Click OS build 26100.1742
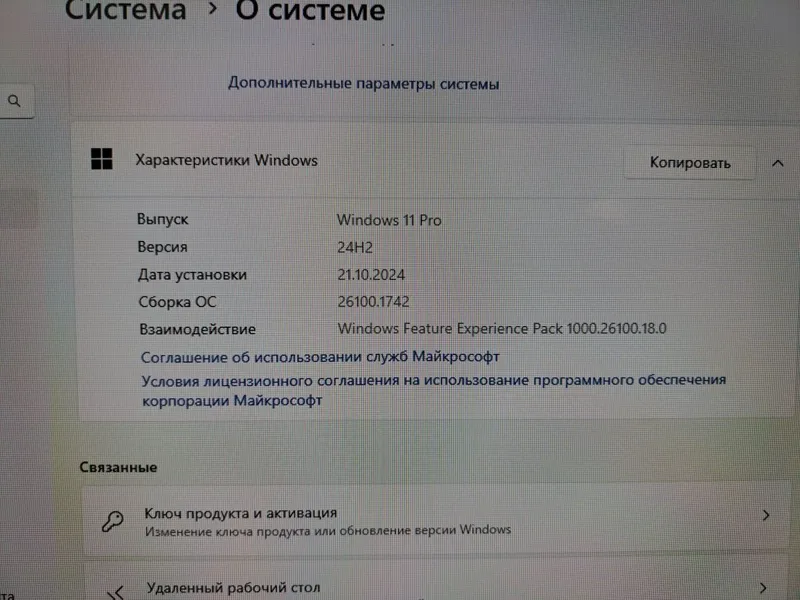The image size is (800, 600). (373, 302)
